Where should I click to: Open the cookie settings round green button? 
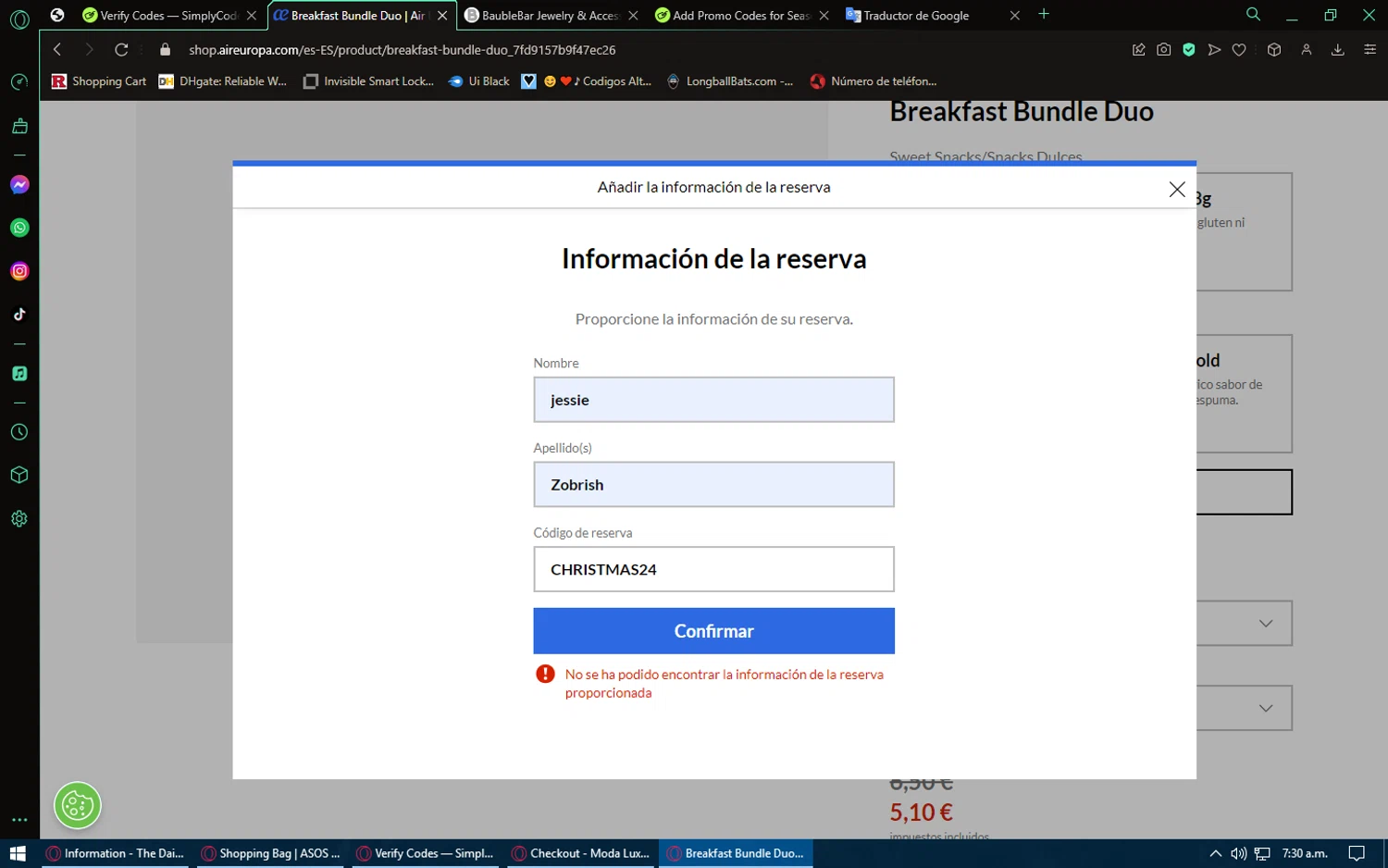78,806
